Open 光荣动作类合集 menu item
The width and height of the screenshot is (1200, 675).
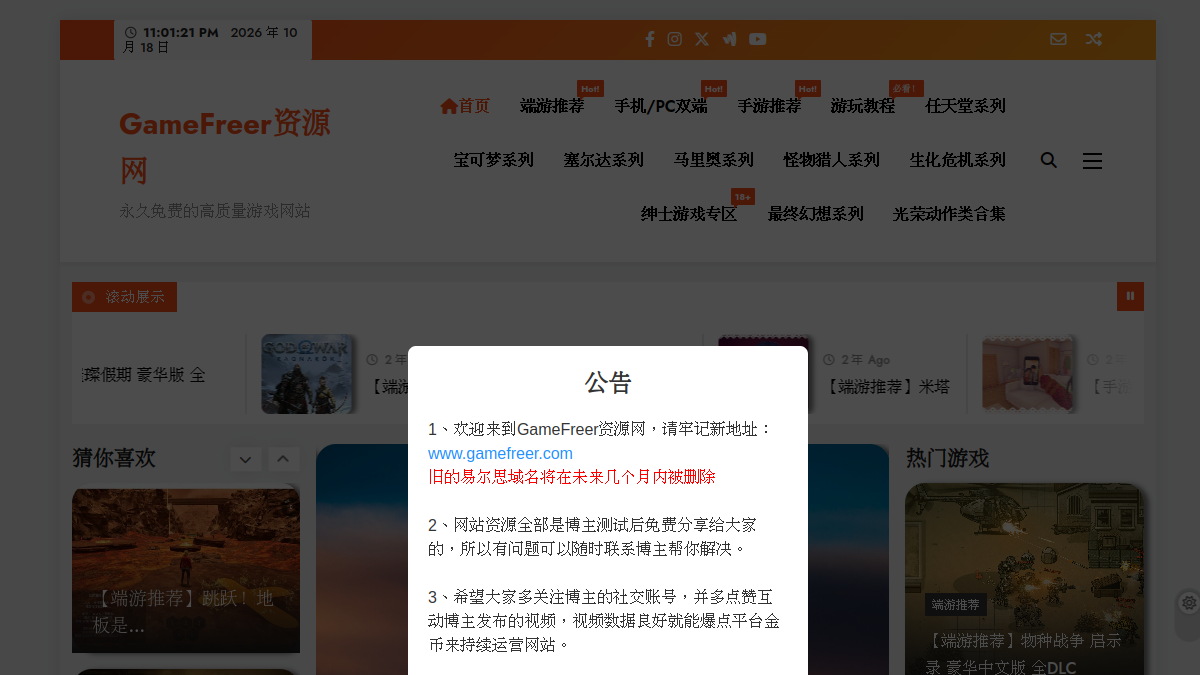[950, 214]
